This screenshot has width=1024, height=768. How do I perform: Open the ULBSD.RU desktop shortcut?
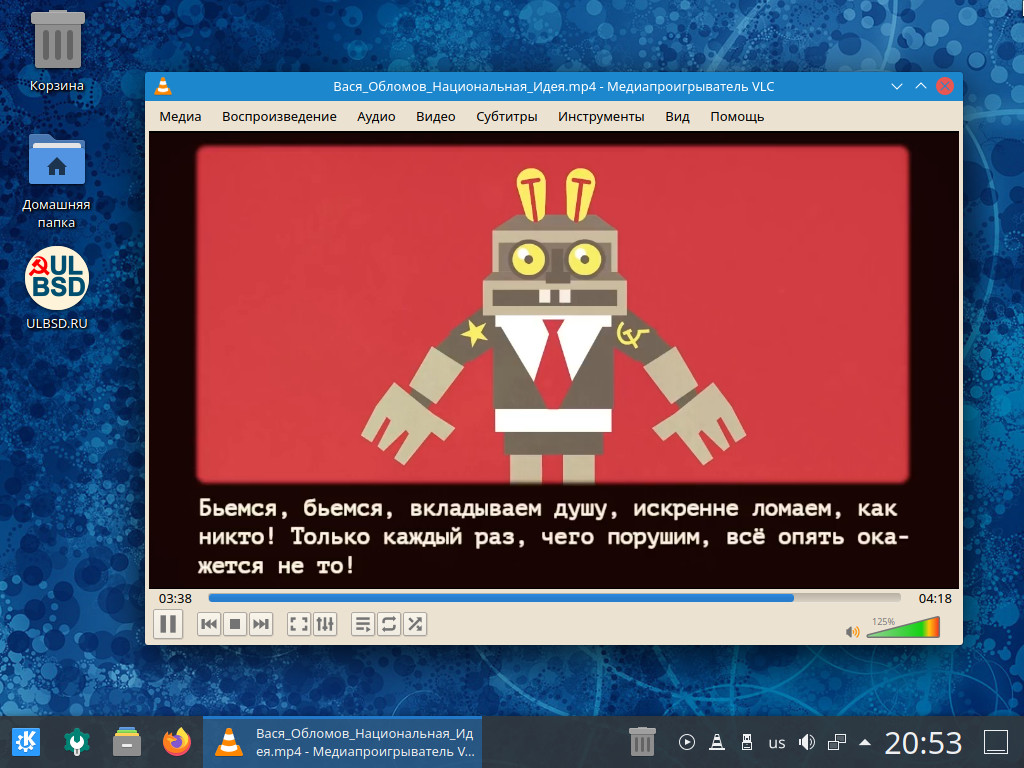click(x=57, y=279)
